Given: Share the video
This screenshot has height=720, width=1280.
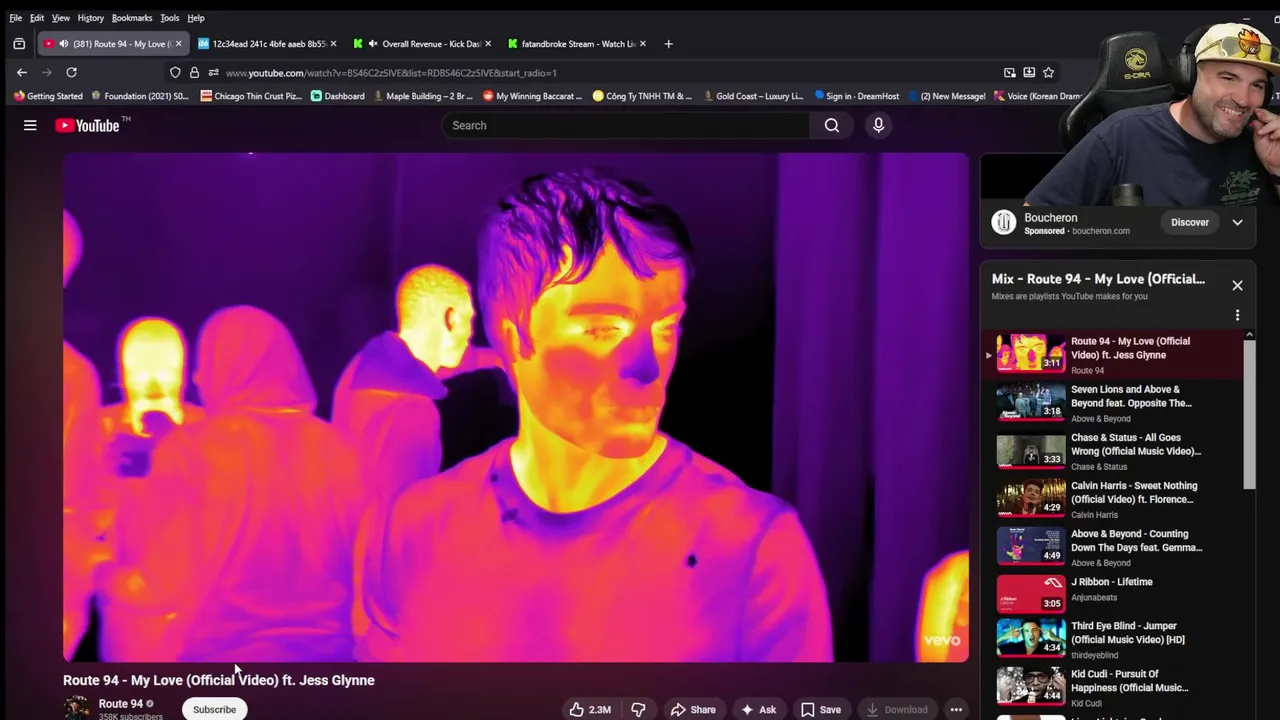Looking at the screenshot, I should coord(693,709).
